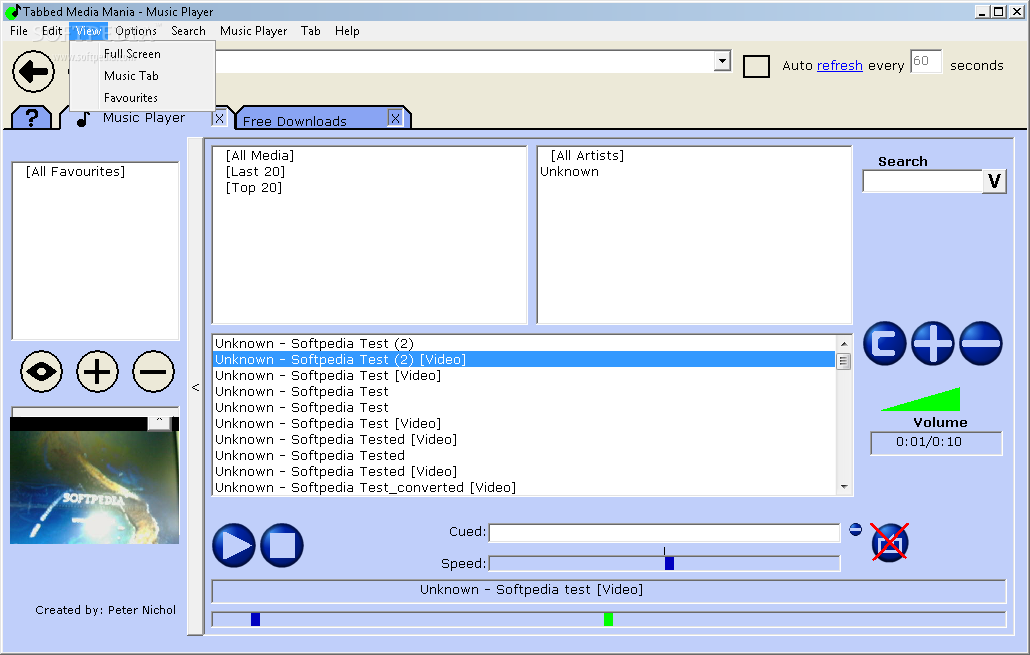Viewport: 1030px width, 655px height.
Task: Select [All Artists] in artists list
Action: pyautogui.click(x=587, y=156)
